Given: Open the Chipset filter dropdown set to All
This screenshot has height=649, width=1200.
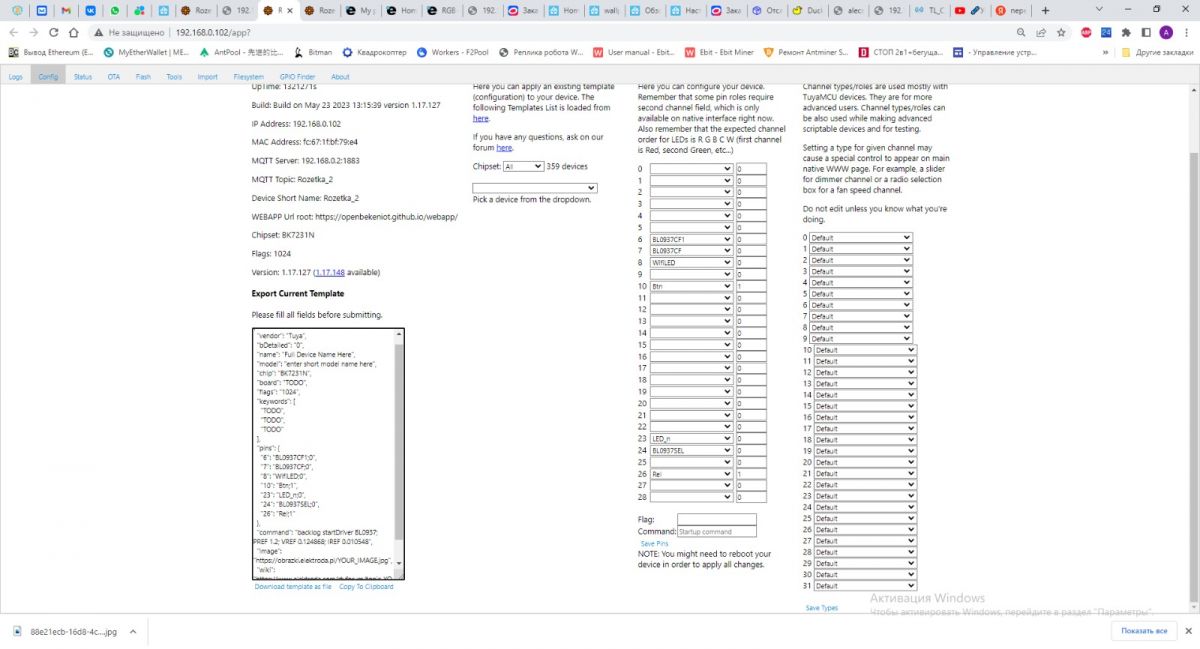Looking at the screenshot, I should pyautogui.click(x=523, y=166).
